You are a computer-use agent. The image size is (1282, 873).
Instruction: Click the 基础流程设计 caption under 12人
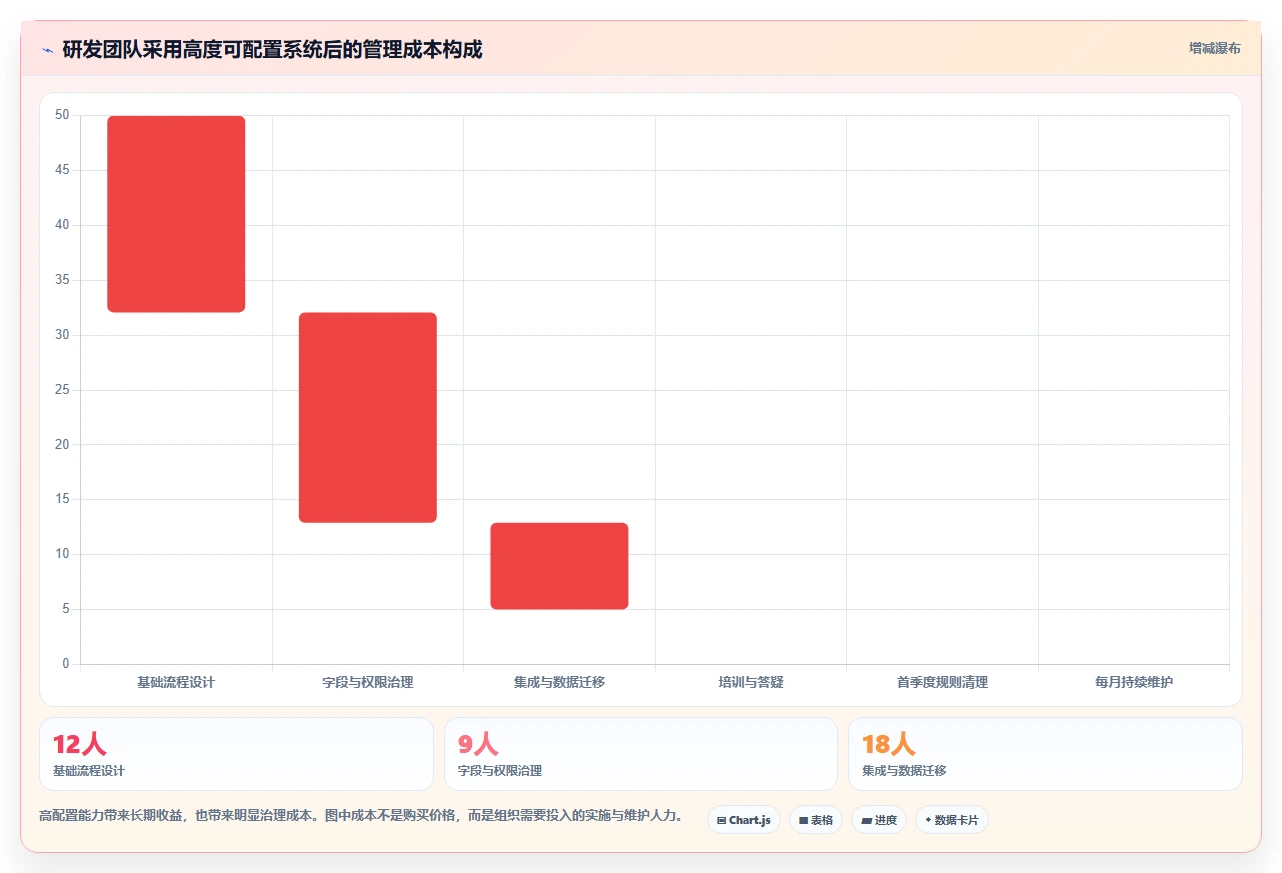pyautogui.click(x=89, y=771)
